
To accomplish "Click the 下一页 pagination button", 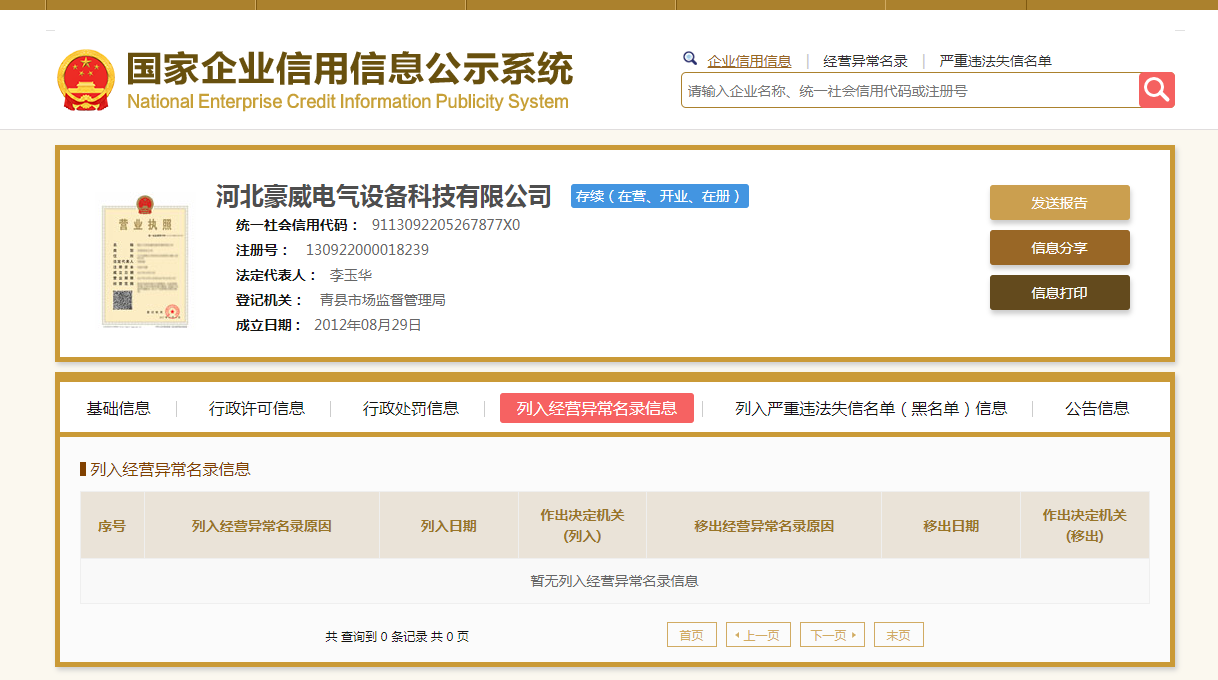I will [832, 635].
